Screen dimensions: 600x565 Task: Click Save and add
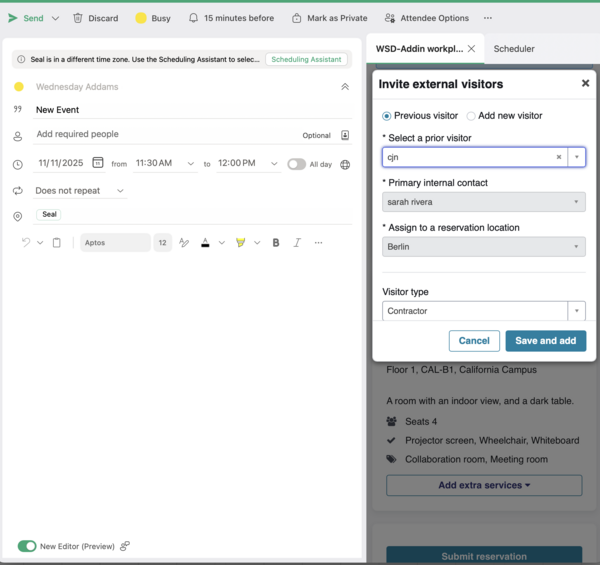546,341
